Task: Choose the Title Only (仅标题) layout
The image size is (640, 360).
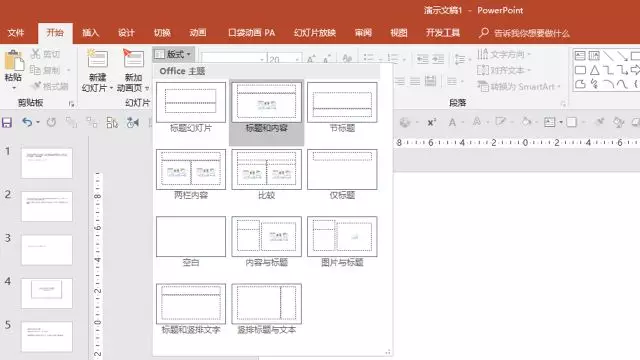Action: point(342,174)
